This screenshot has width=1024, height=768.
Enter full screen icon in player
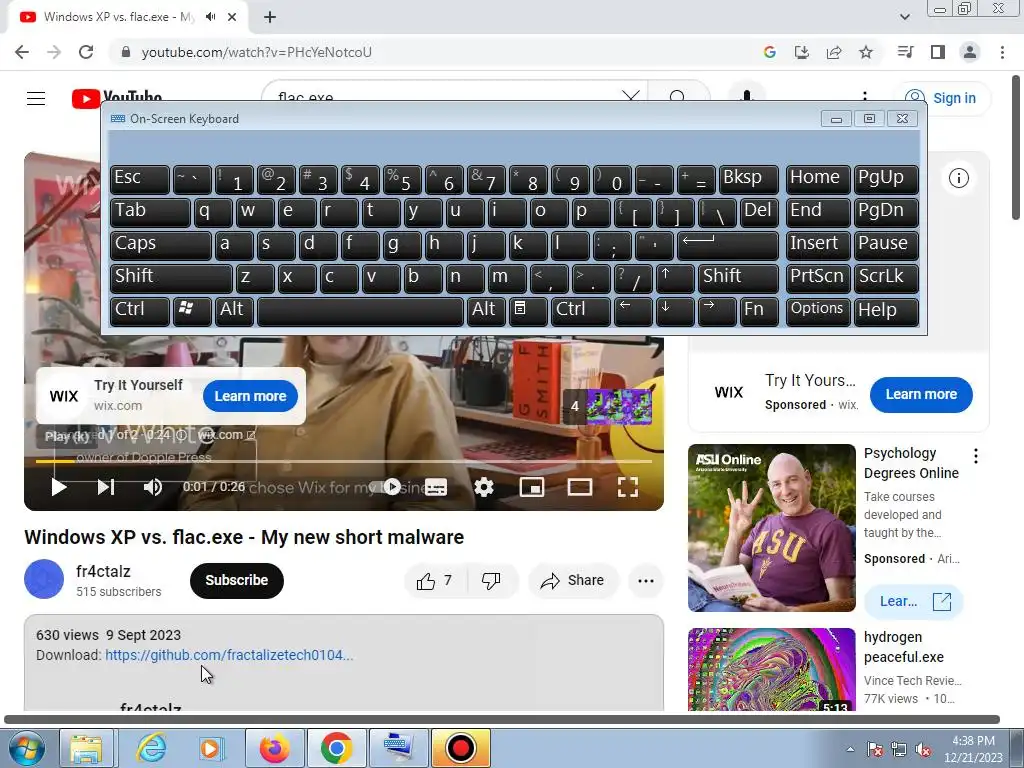pyautogui.click(x=628, y=487)
